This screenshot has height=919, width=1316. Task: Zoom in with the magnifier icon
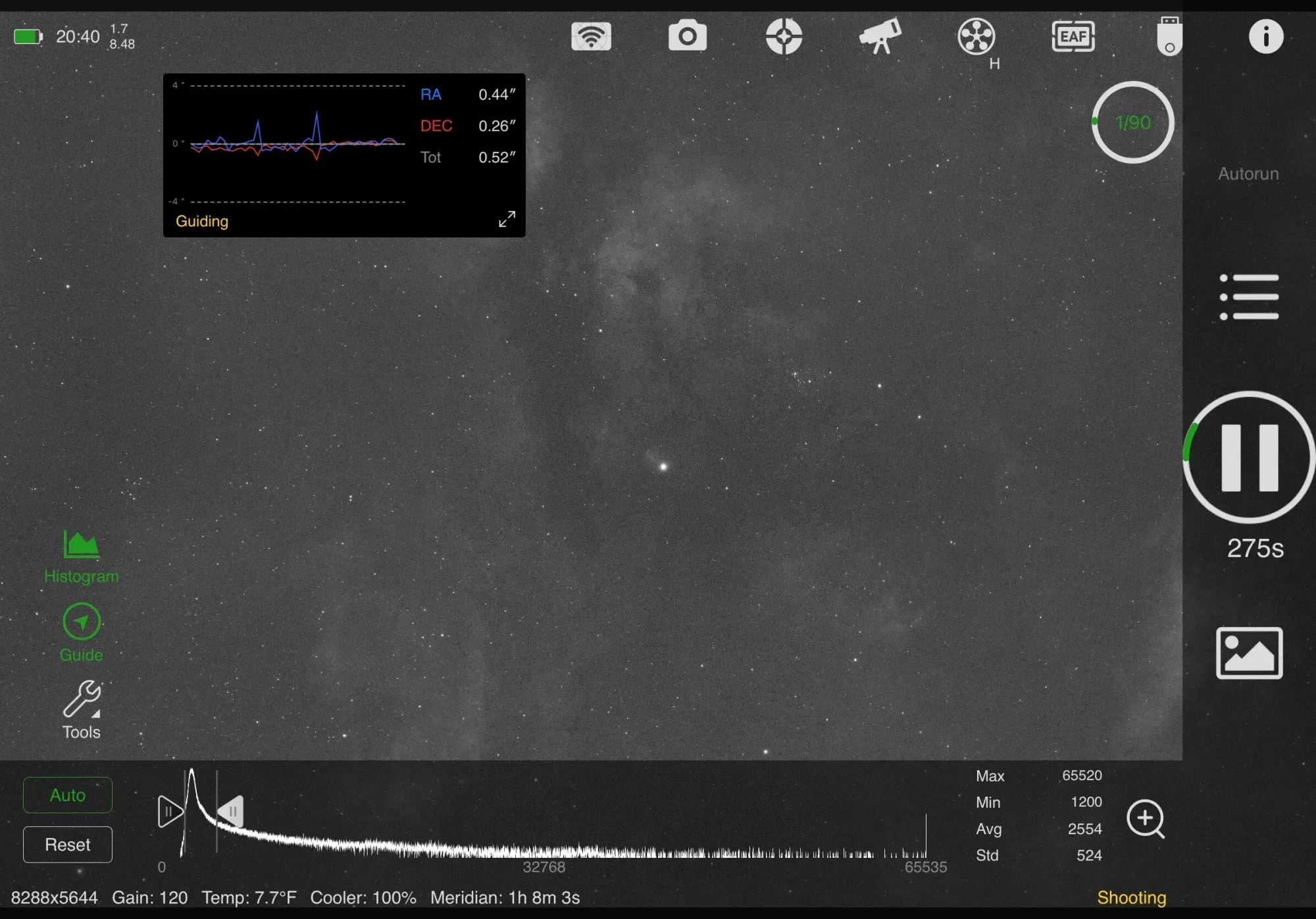tap(1145, 818)
